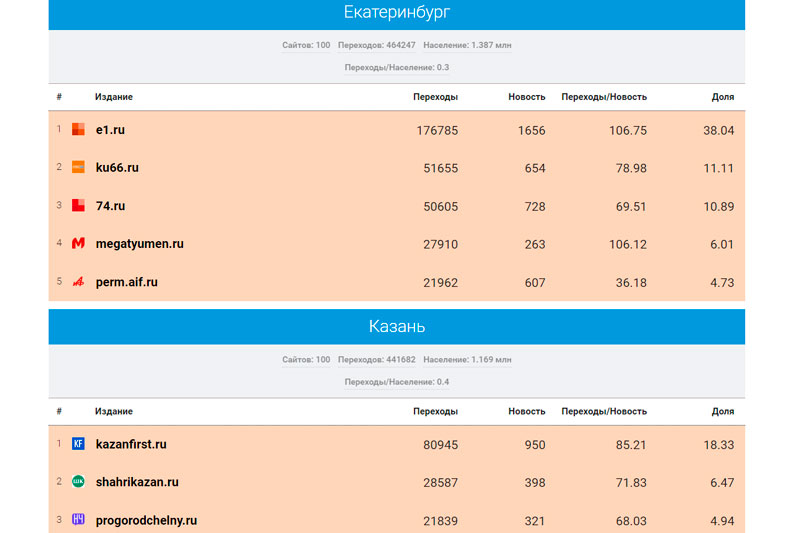Sort Екатеринбург table by Доля column
800x533 pixels.
[x=722, y=97]
